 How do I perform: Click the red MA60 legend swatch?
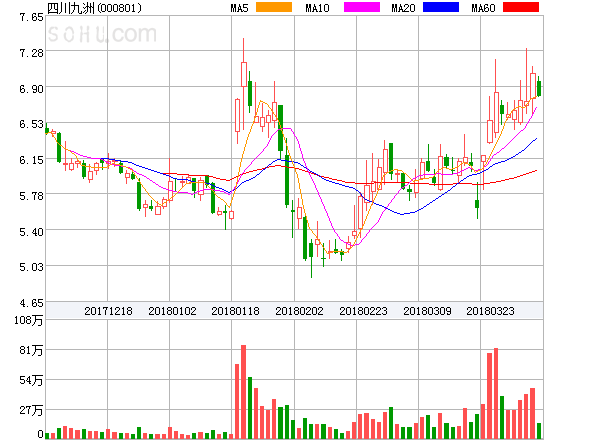click(521, 7)
